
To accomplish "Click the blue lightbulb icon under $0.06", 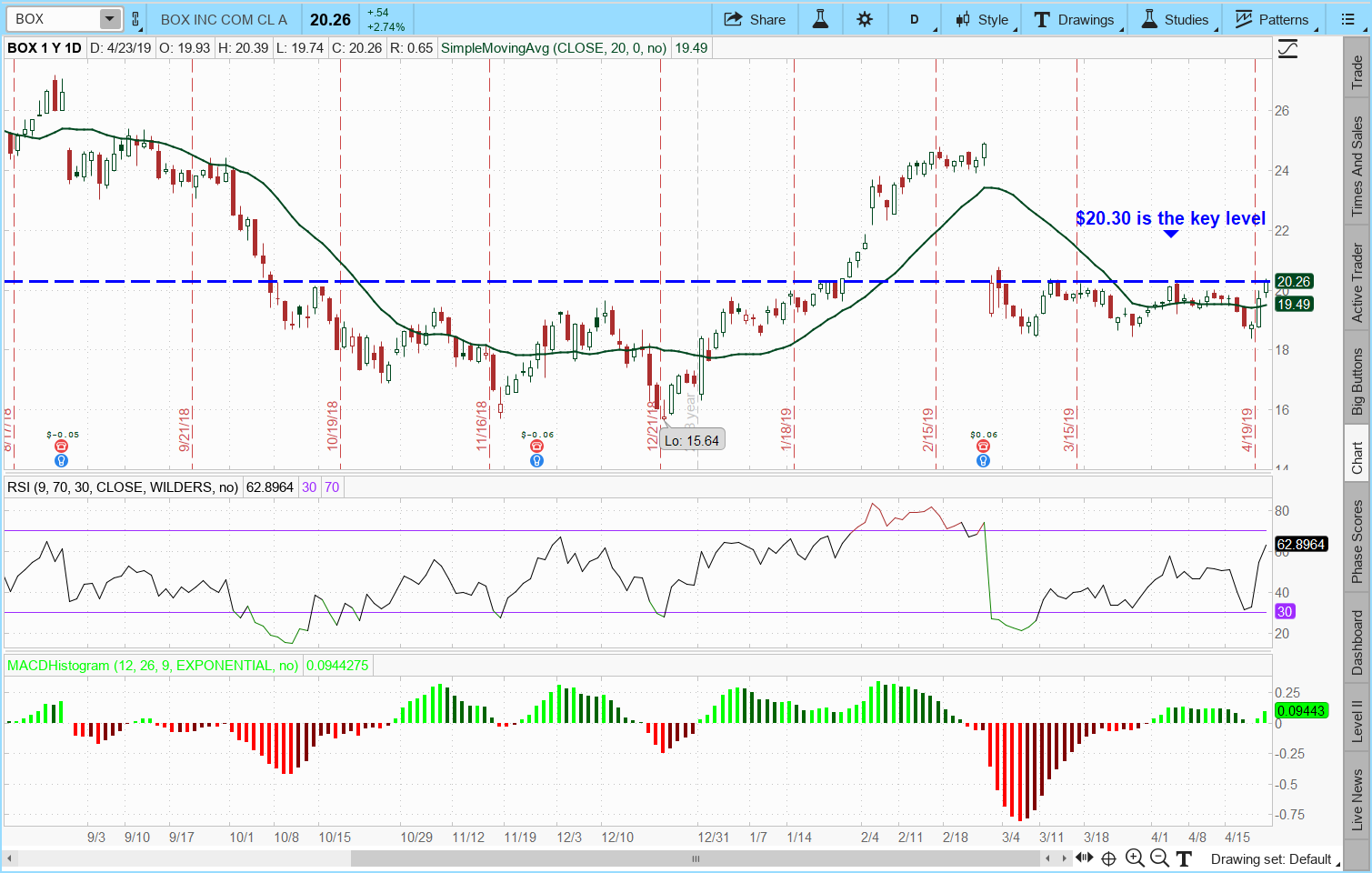I will pyautogui.click(x=983, y=461).
